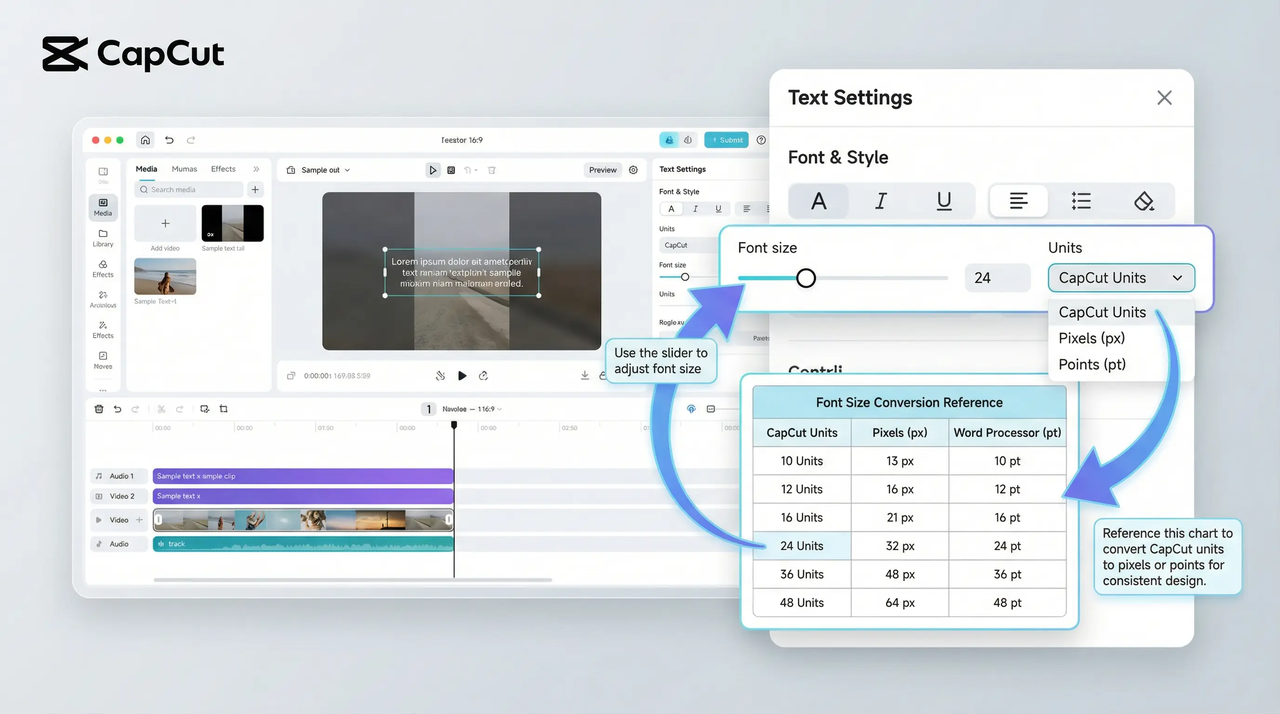Click undo in the timeline toolbar
Viewport: 1280px width, 714px height.
[117, 409]
